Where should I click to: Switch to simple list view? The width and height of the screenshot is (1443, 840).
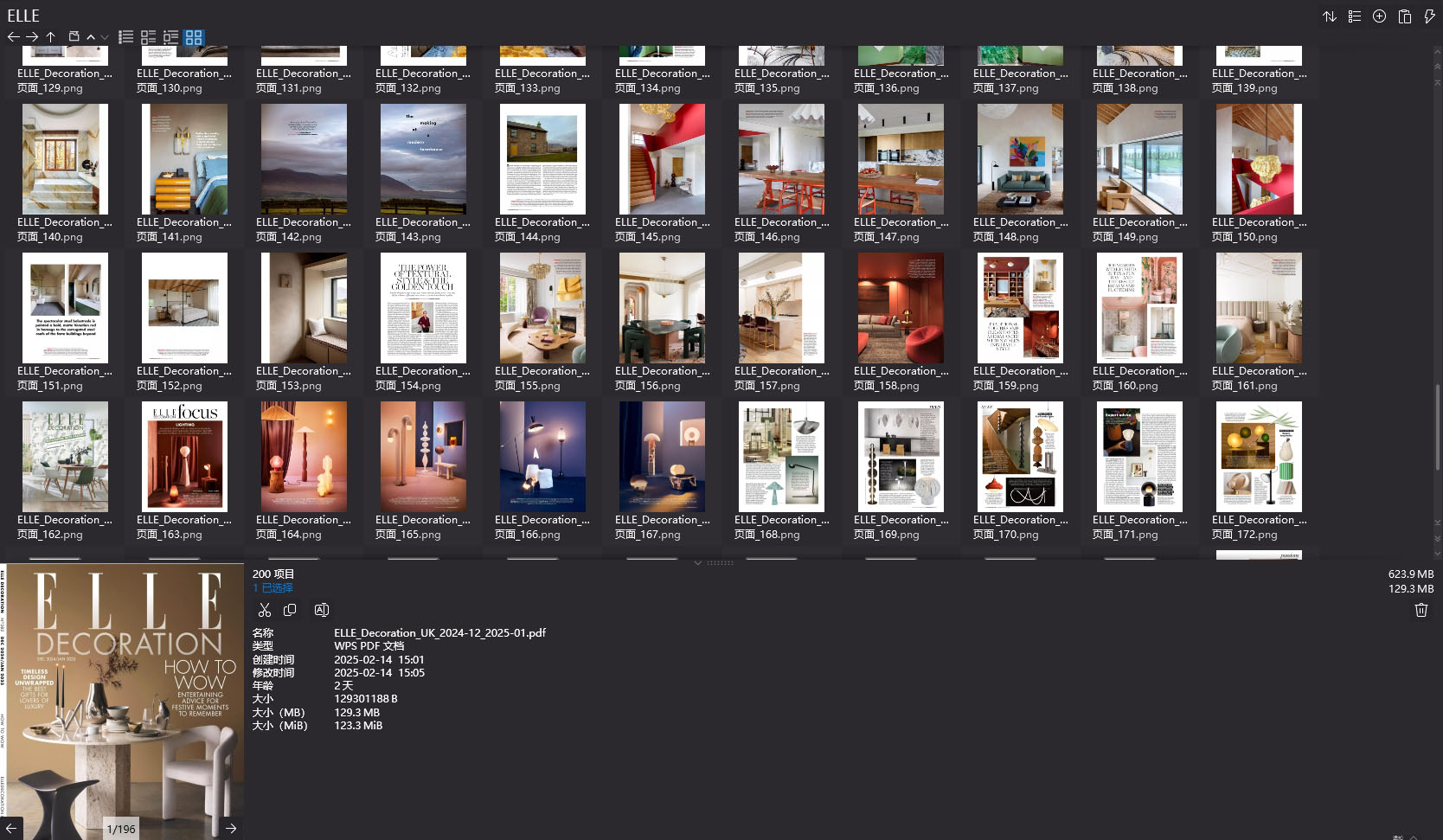(126, 37)
